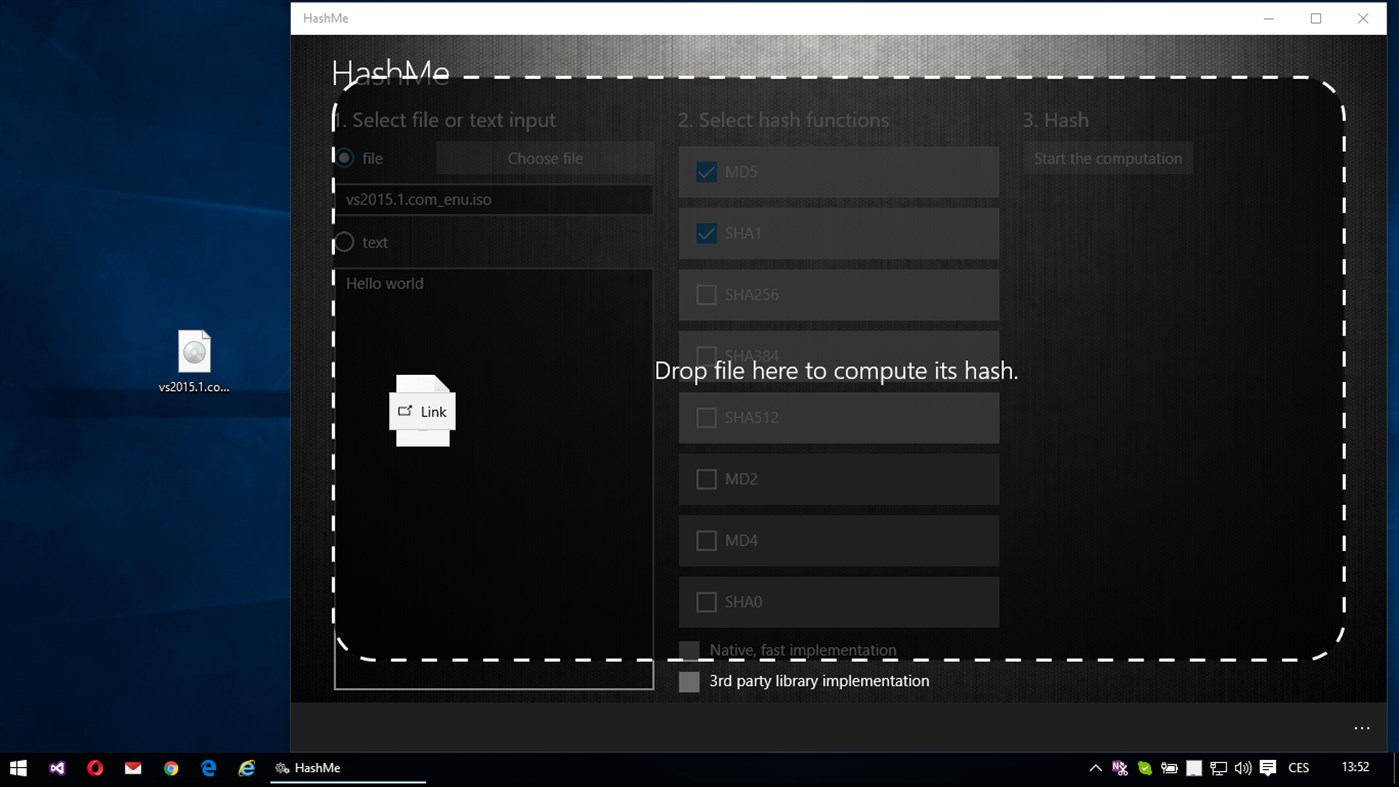Click the Choose file button
The height and width of the screenshot is (787, 1399).
click(x=545, y=157)
